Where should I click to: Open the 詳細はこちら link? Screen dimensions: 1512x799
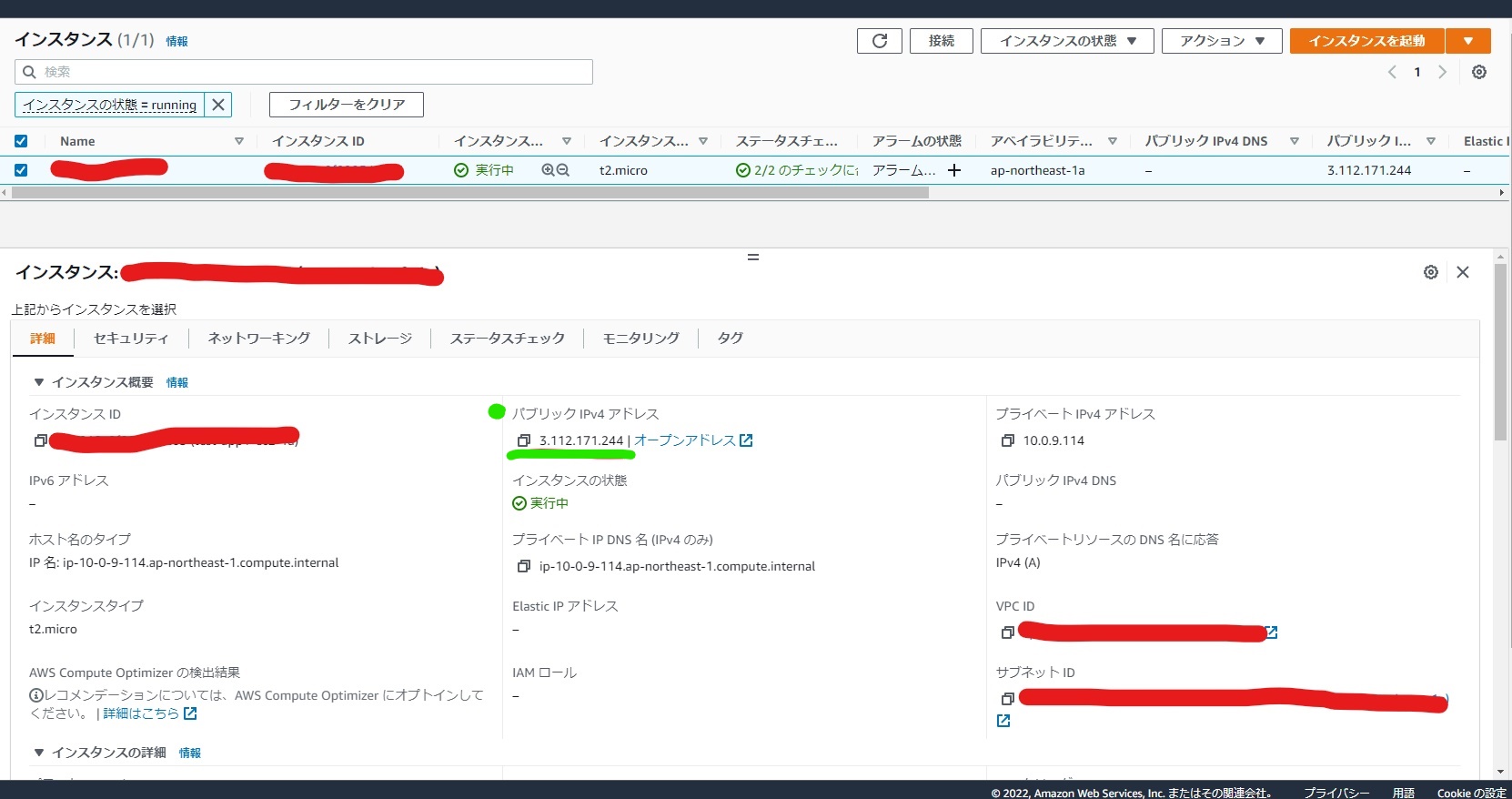click(x=149, y=713)
